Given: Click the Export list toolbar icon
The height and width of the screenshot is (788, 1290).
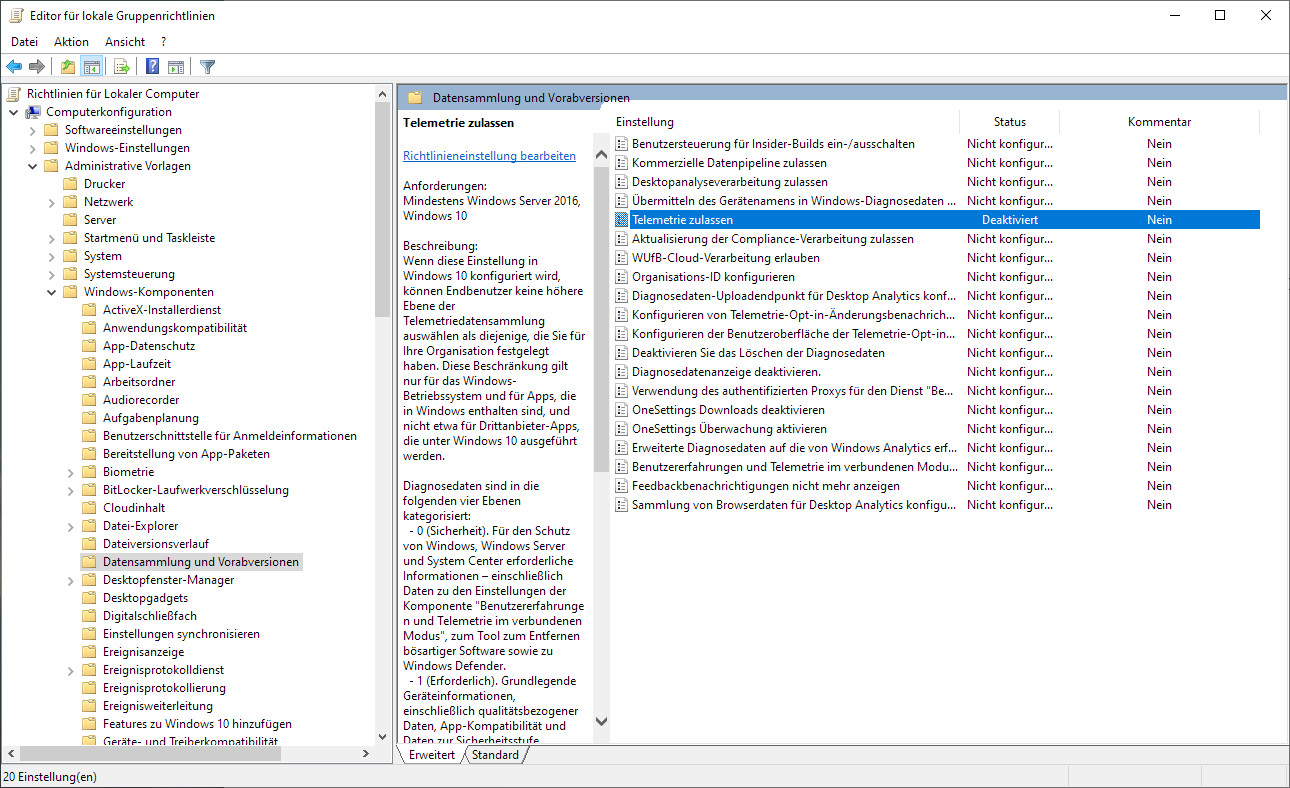Looking at the screenshot, I should (x=122, y=67).
